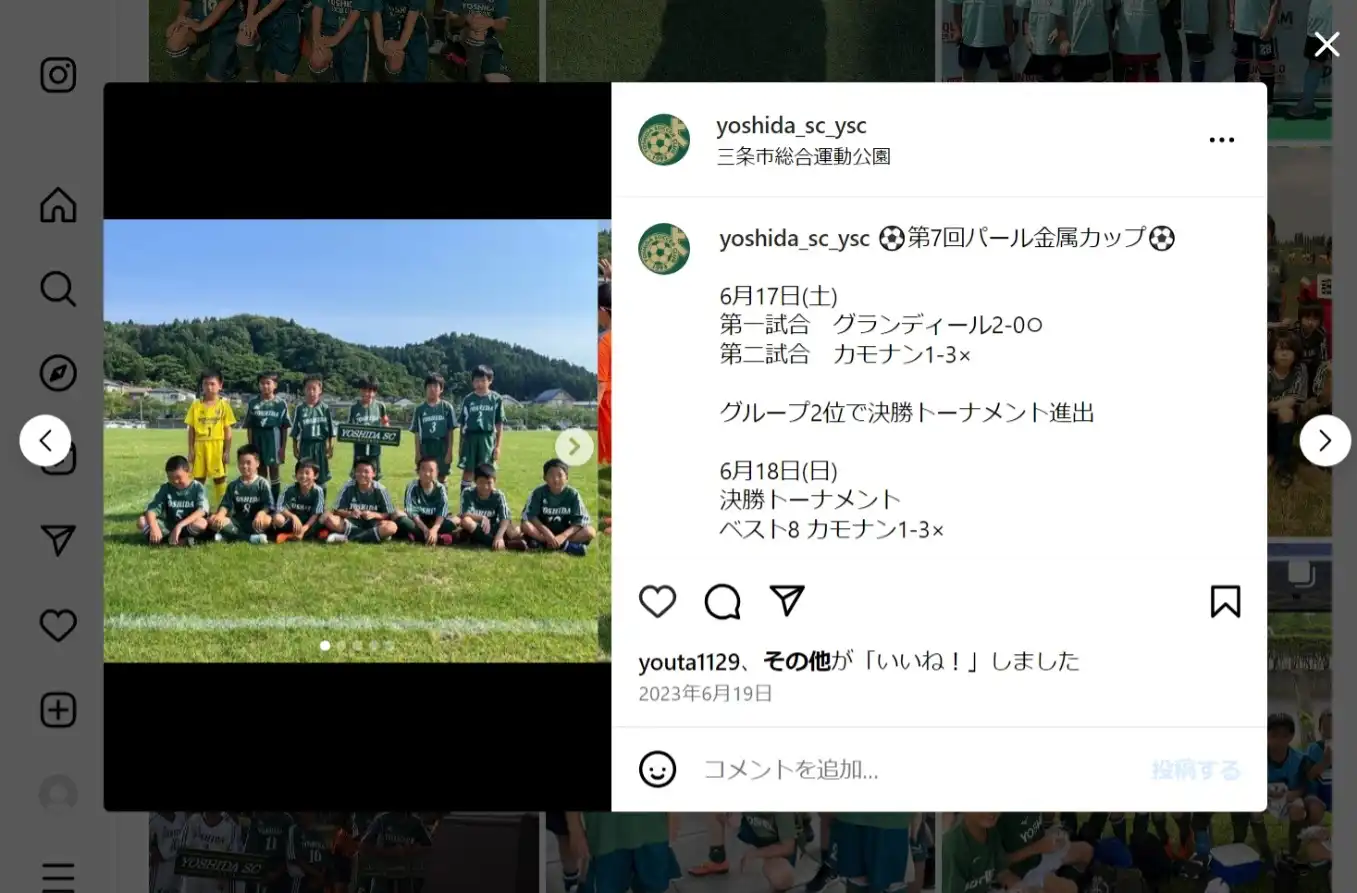Open the profile avatar in sidebar
This screenshot has width=1357, height=893.
pyautogui.click(x=58, y=794)
